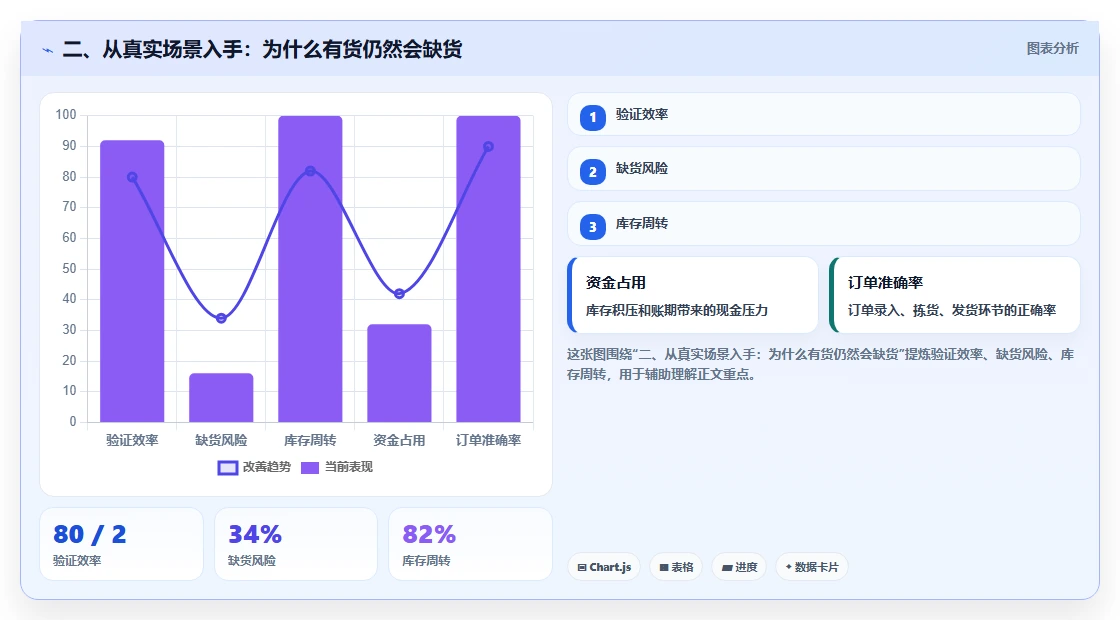This screenshot has width=1120, height=620.
Task: Click the 100 y-axis value
Action: click(x=66, y=114)
